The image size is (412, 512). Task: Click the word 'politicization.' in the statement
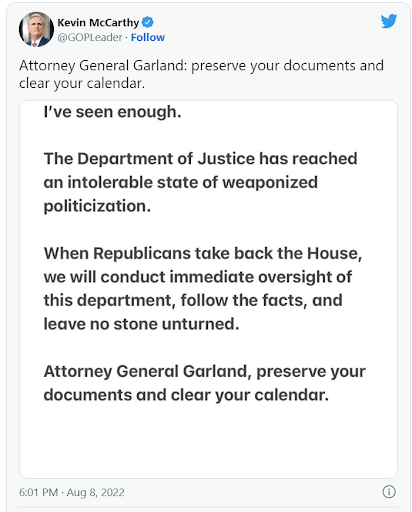[97, 206]
